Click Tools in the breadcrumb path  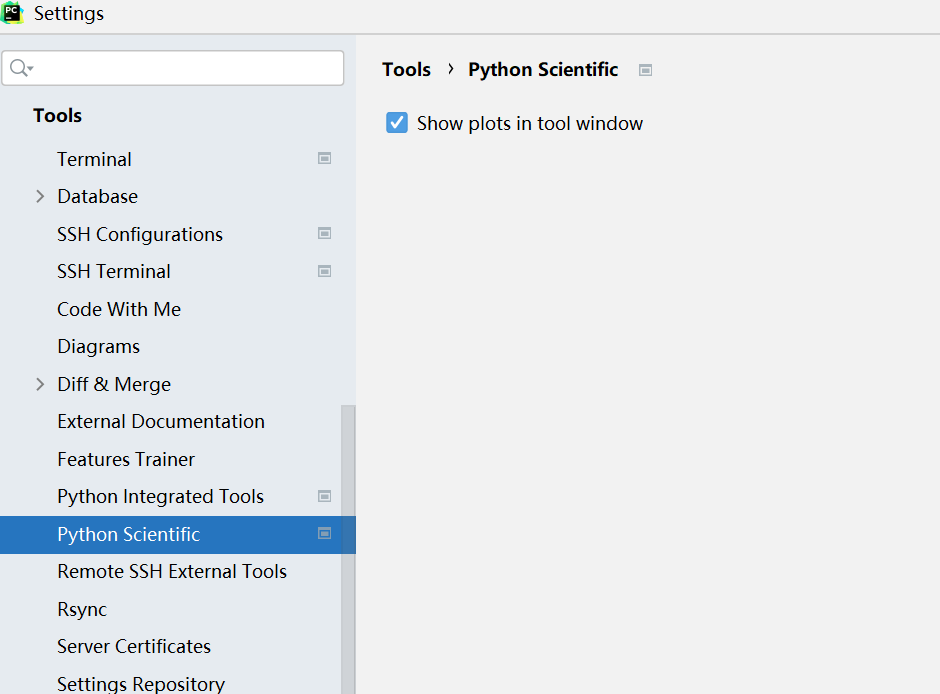point(406,70)
